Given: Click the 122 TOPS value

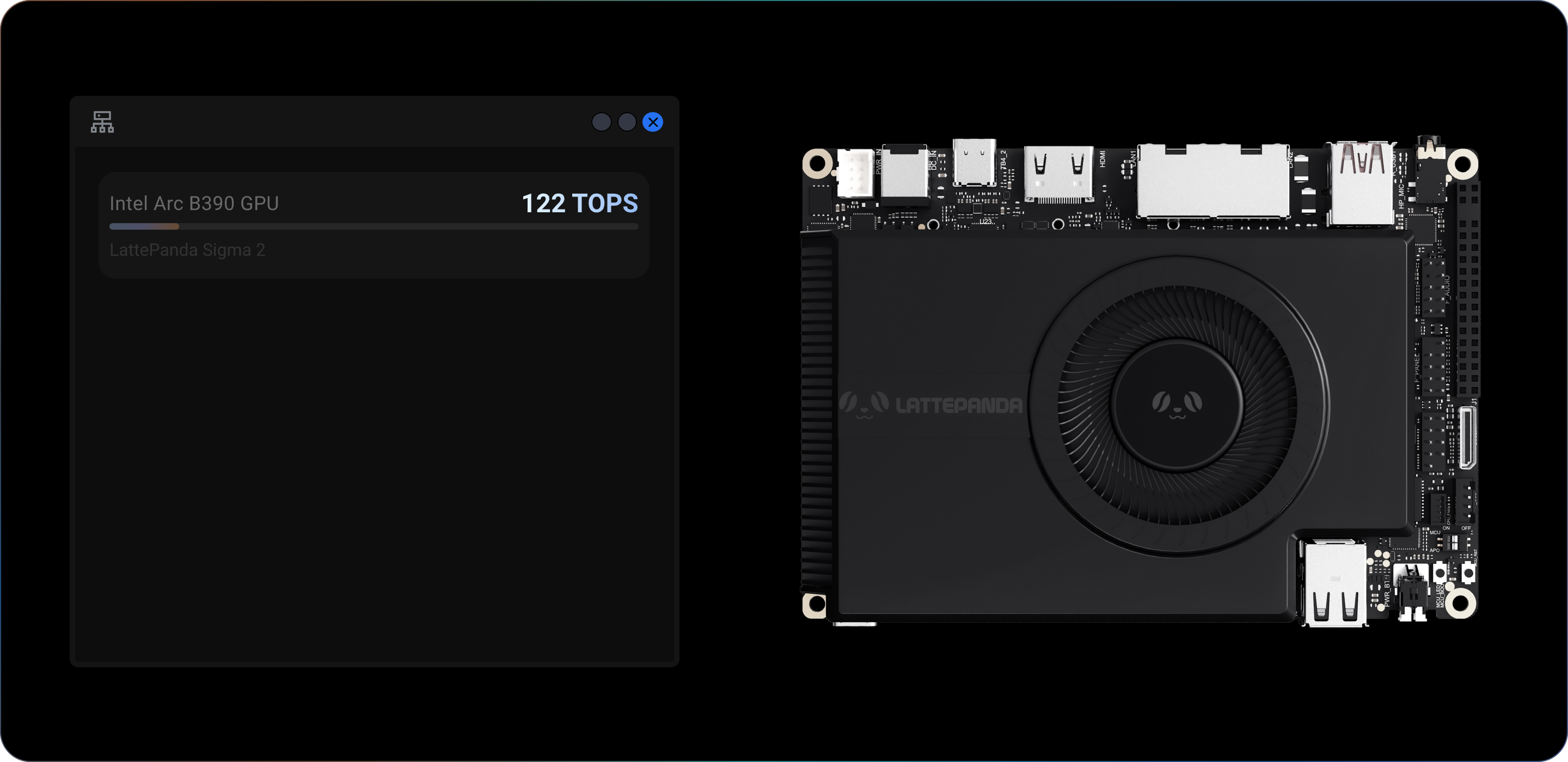Looking at the screenshot, I should point(580,203).
